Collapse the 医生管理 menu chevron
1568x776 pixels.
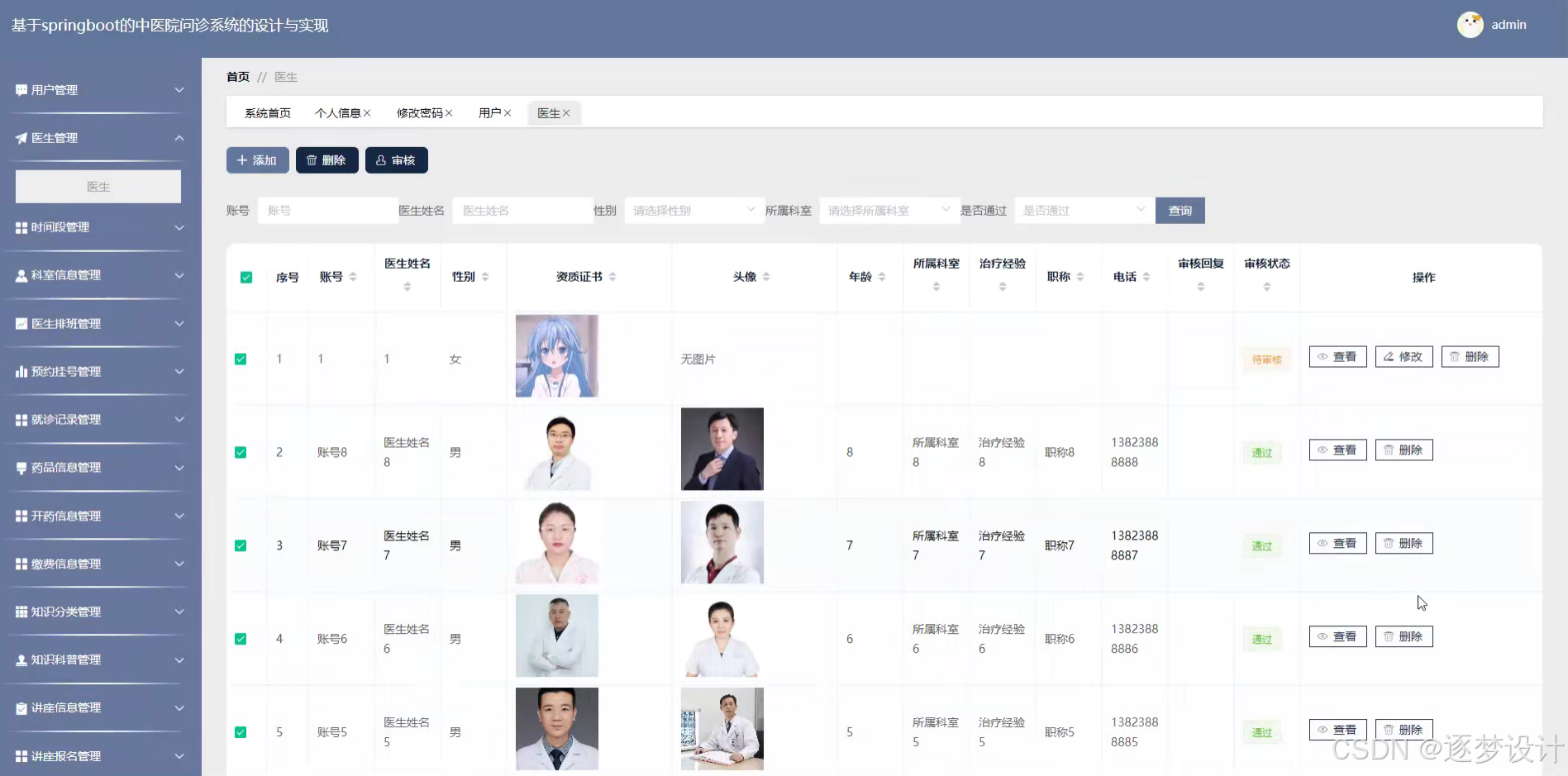179,138
